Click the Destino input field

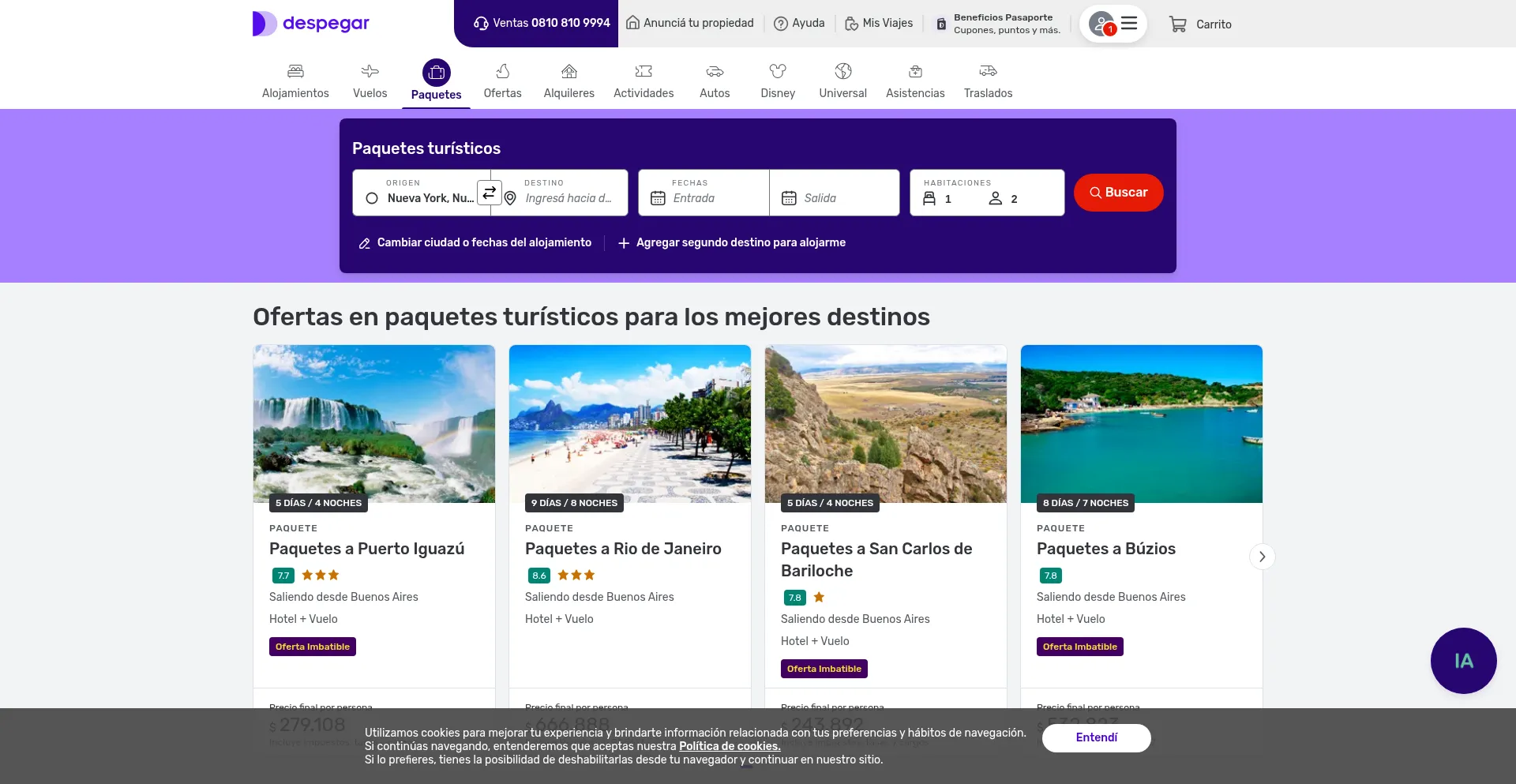[568, 197]
